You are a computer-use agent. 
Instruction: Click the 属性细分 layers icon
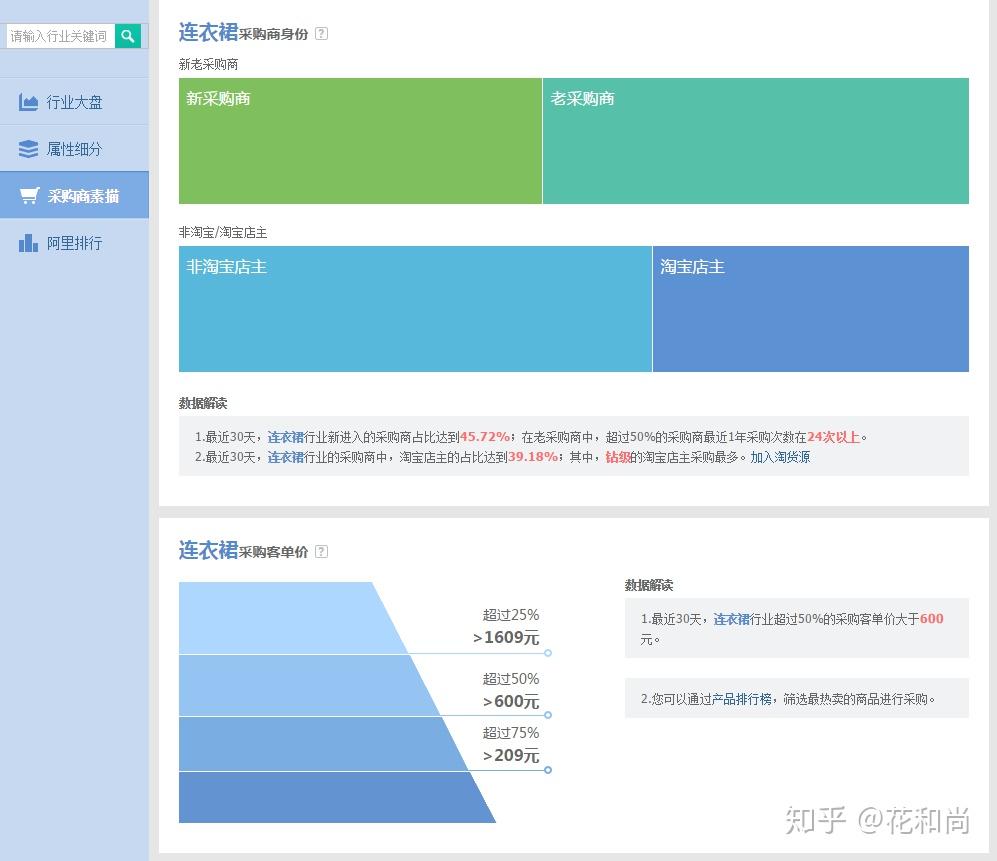28,149
